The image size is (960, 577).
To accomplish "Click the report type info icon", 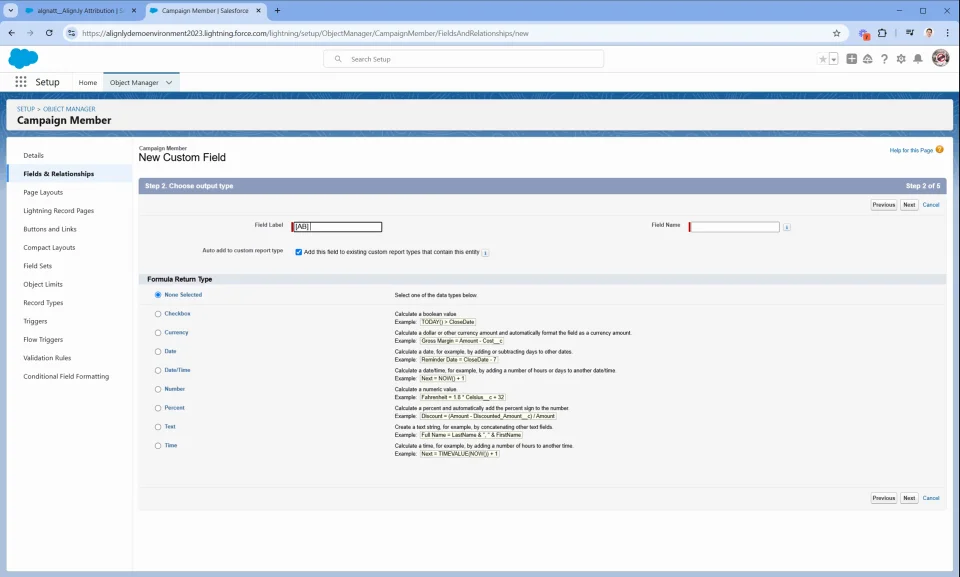I will (x=486, y=252).
